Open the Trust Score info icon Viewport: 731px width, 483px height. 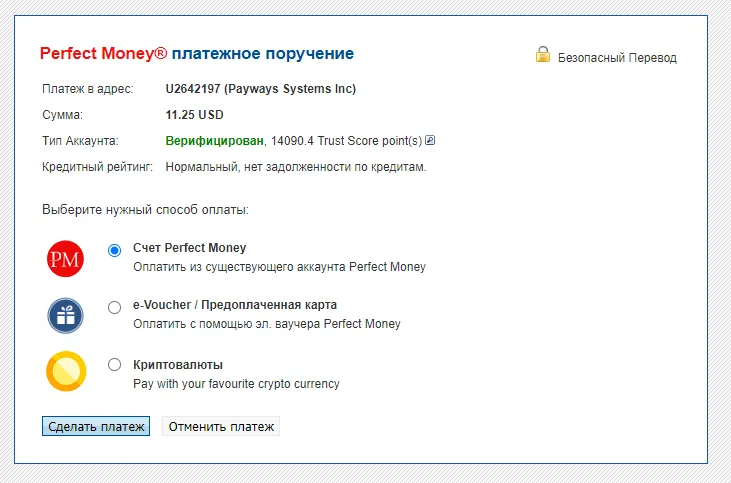(x=430, y=140)
